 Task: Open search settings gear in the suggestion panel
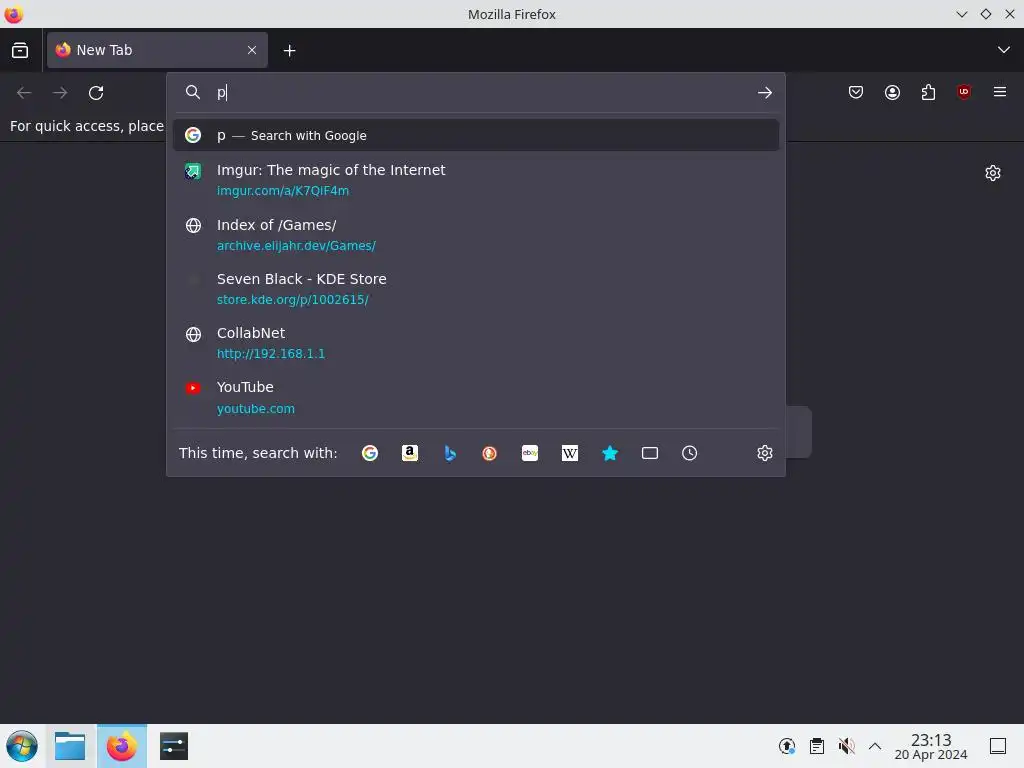pos(765,453)
